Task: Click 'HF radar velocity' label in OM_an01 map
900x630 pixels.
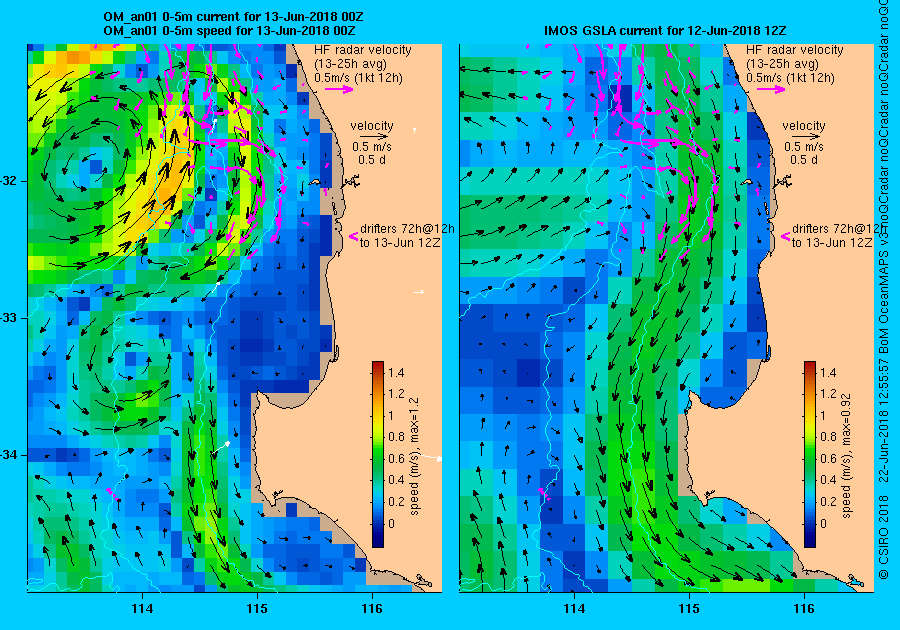Action: coord(363,50)
